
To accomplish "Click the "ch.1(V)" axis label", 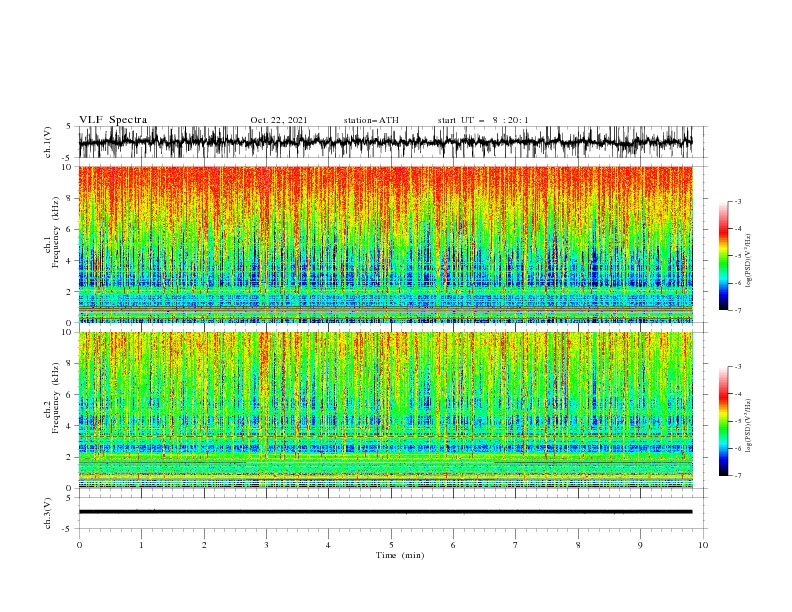I will tap(48, 142).
